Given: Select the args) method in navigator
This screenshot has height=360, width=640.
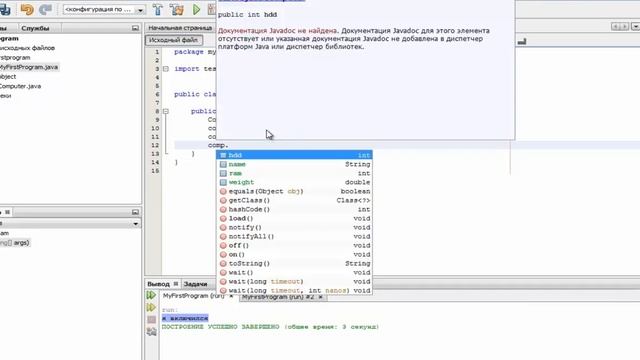Looking at the screenshot, I should pos(15,242).
